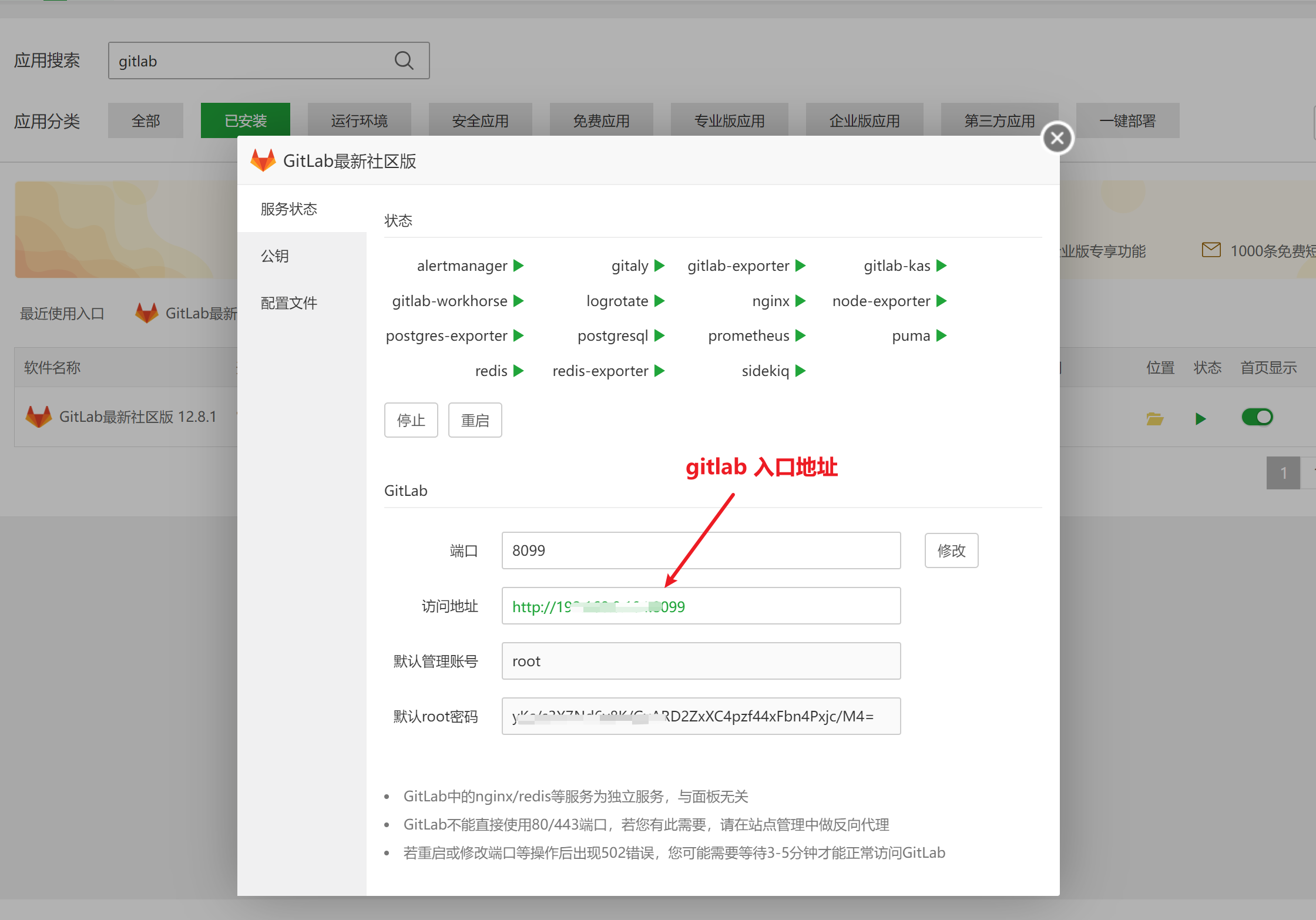Click the mail envelope icon in banner

[1211, 250]
